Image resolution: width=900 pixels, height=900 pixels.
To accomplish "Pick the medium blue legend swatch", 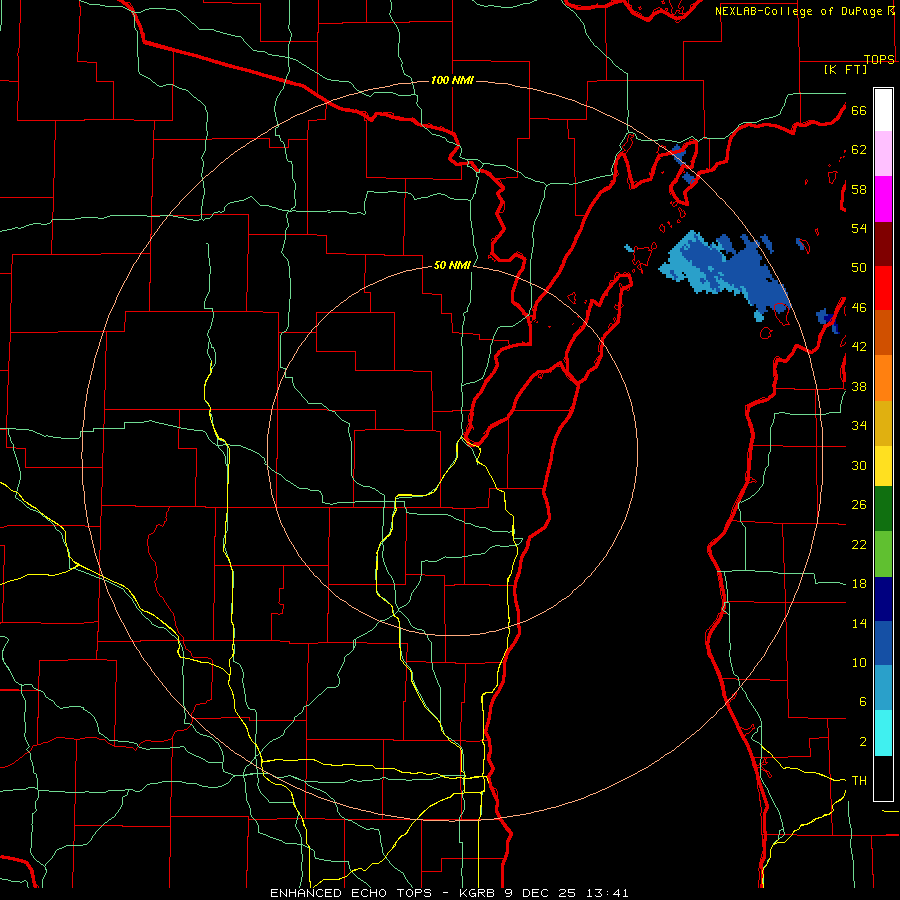I will (883, 643).
